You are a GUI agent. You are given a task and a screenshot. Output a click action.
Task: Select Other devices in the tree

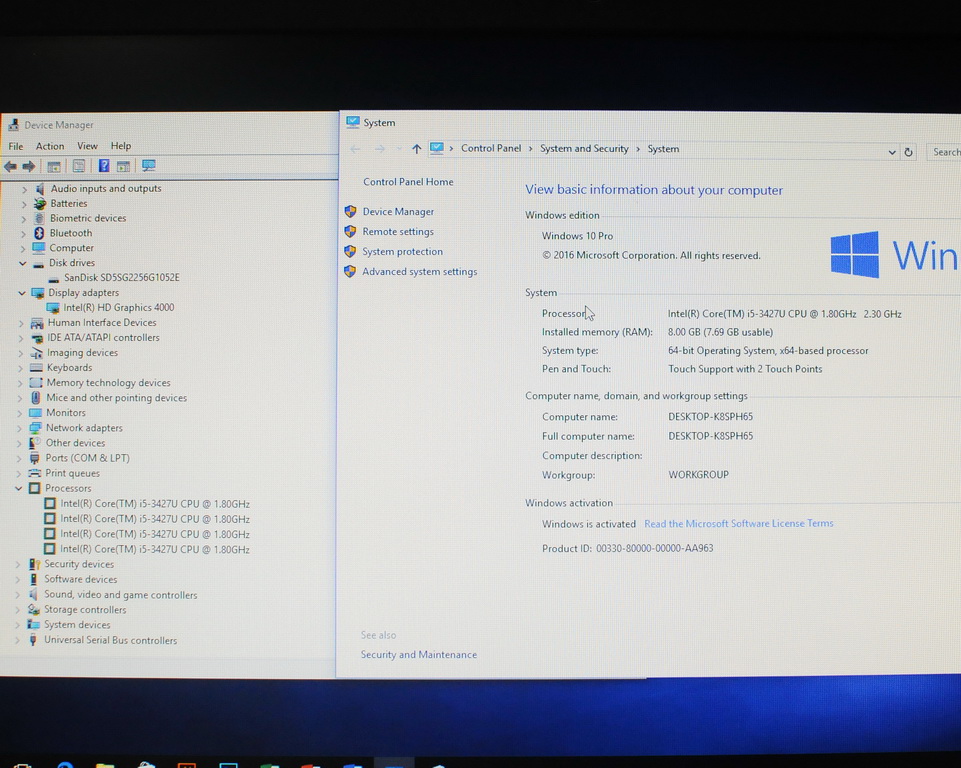point(75,443)
